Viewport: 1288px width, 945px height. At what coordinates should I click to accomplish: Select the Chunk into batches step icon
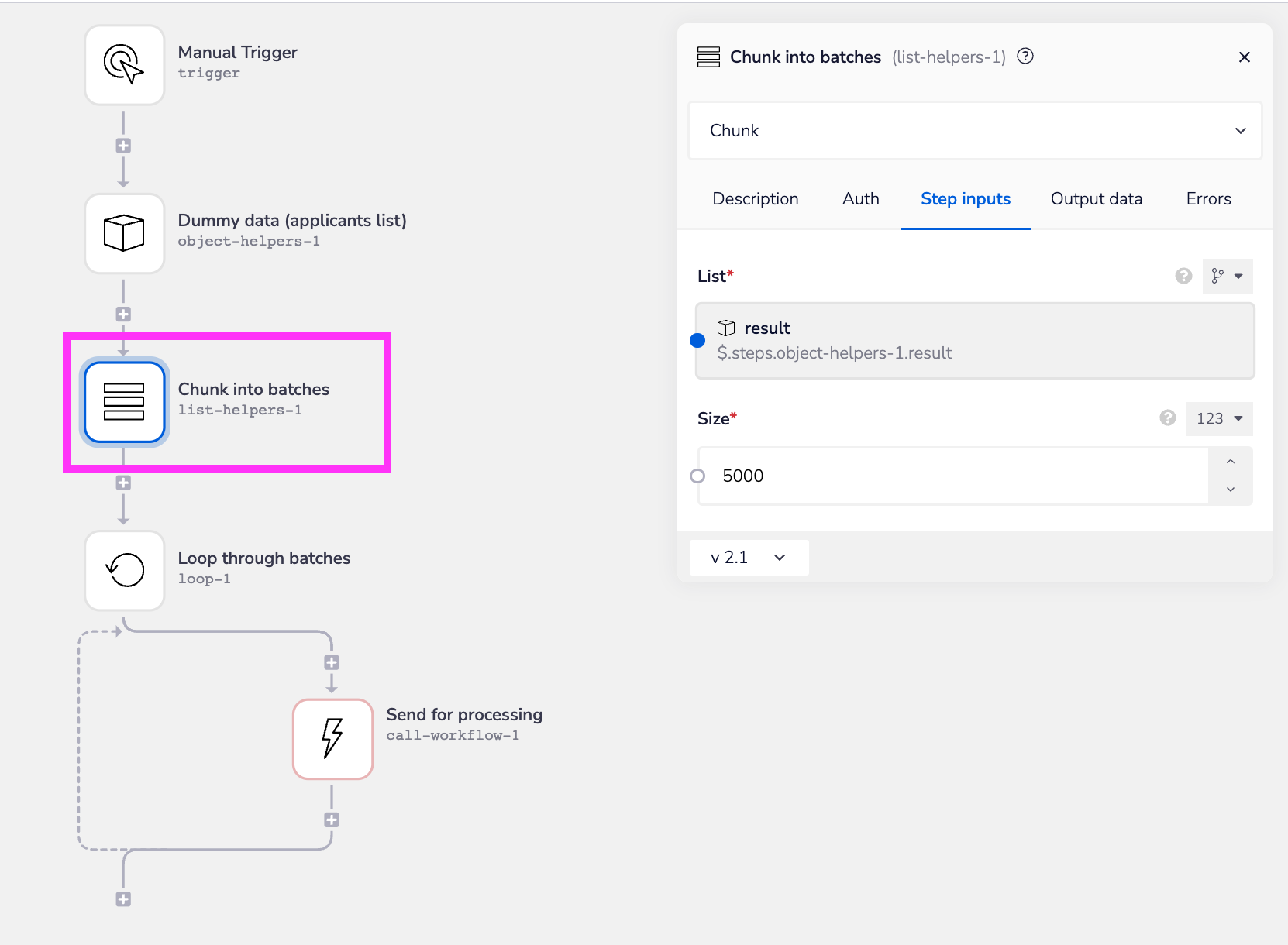point(124,402)
